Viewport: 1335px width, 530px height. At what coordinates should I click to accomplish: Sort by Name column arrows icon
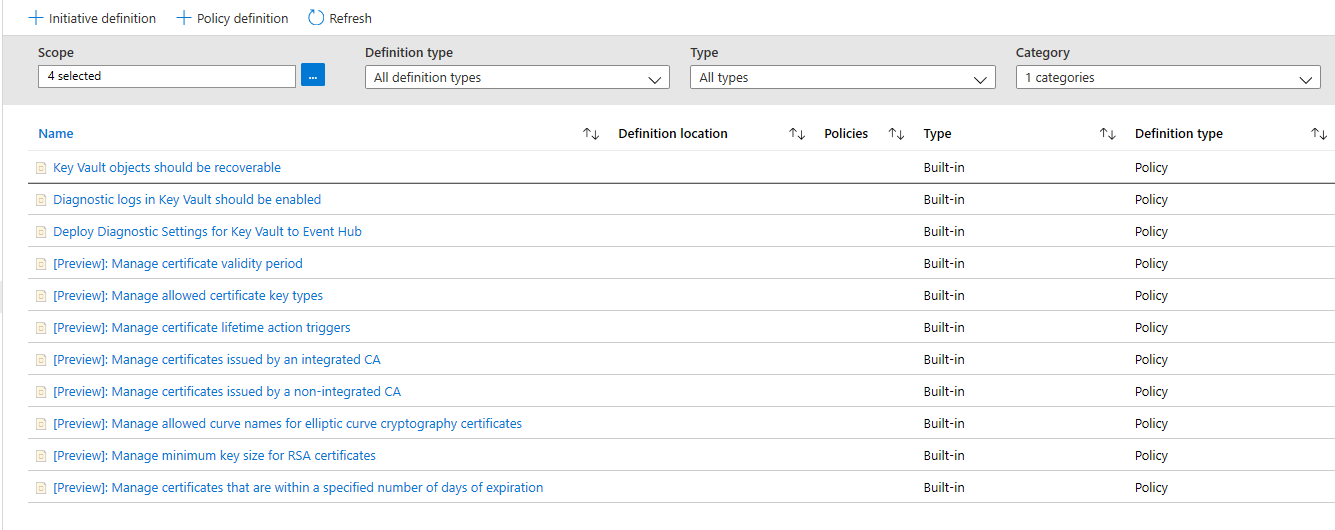click(591, 134)
